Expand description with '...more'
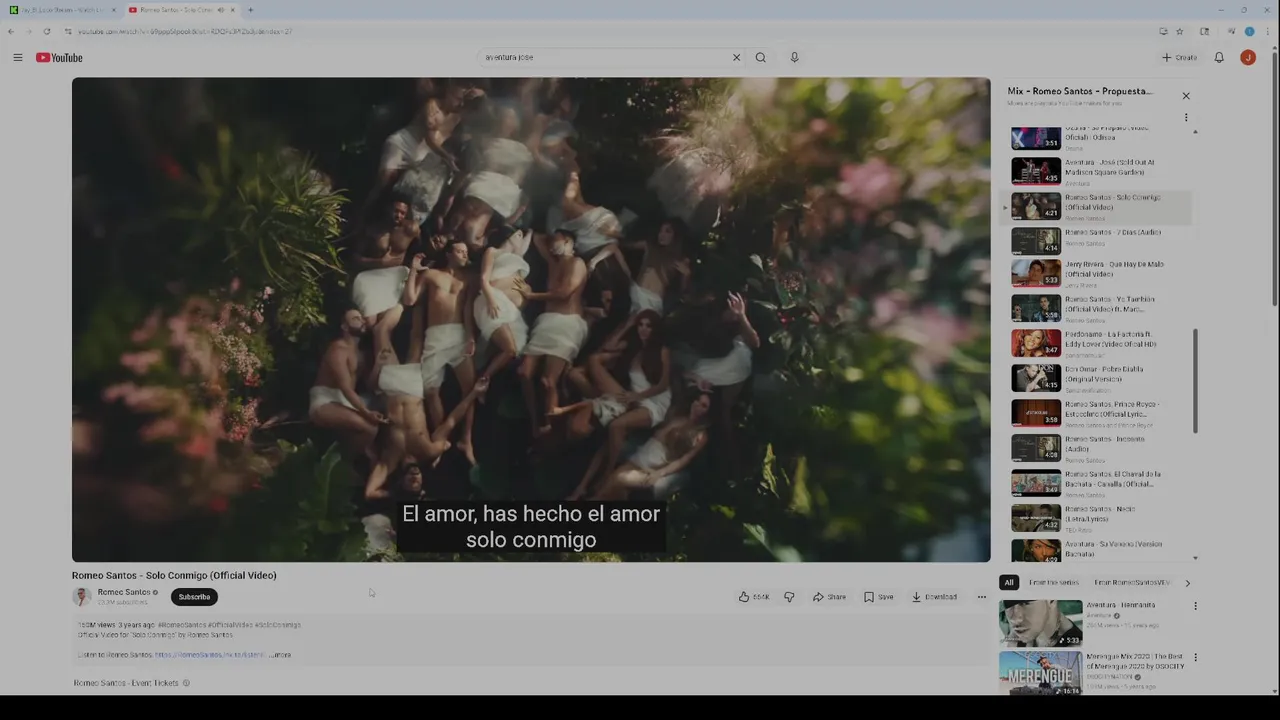 [x=280, y=655]
